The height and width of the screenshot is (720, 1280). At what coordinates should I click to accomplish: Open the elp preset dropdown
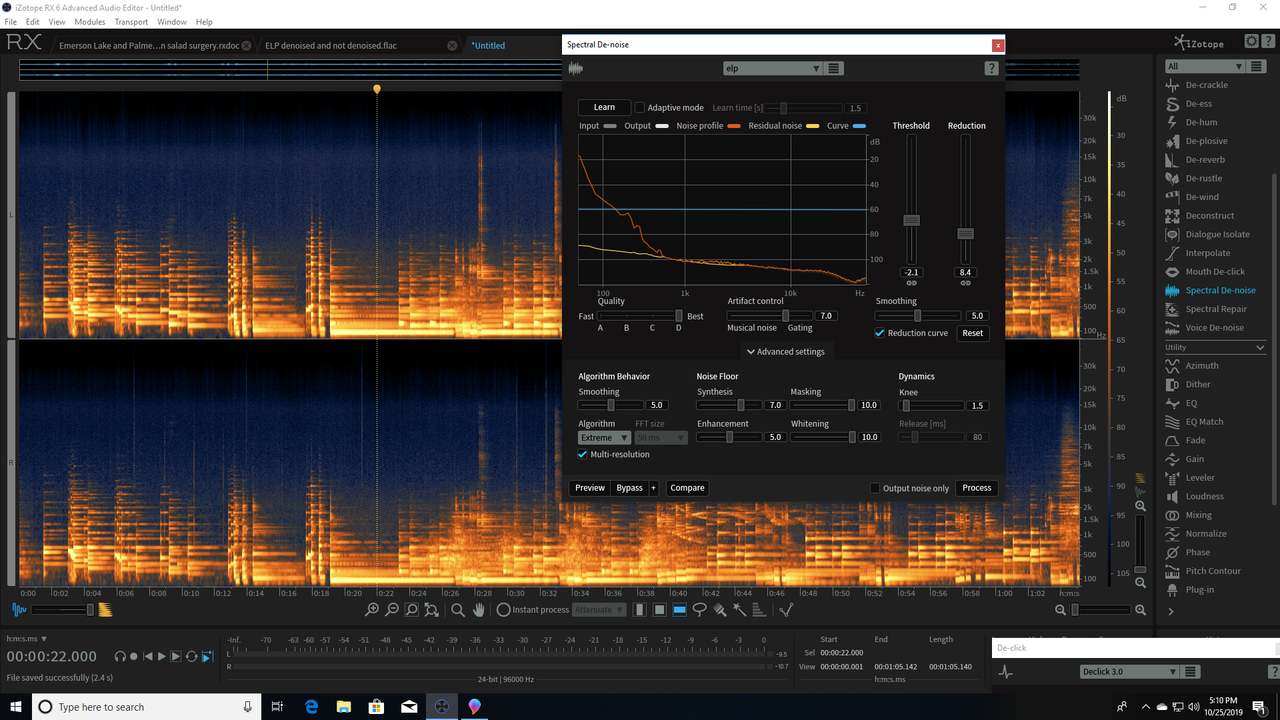[x=772, y=68]
